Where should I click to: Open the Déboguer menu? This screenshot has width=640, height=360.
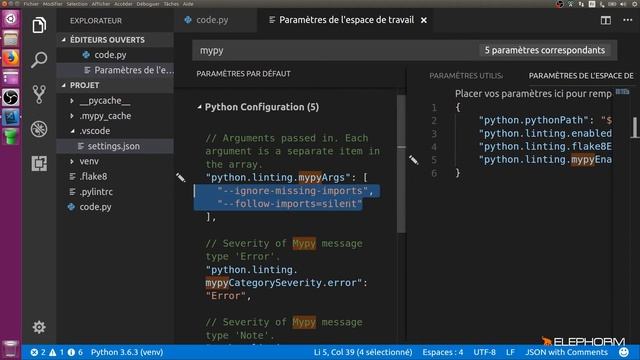pyautogui.click(x=148, y=4)
